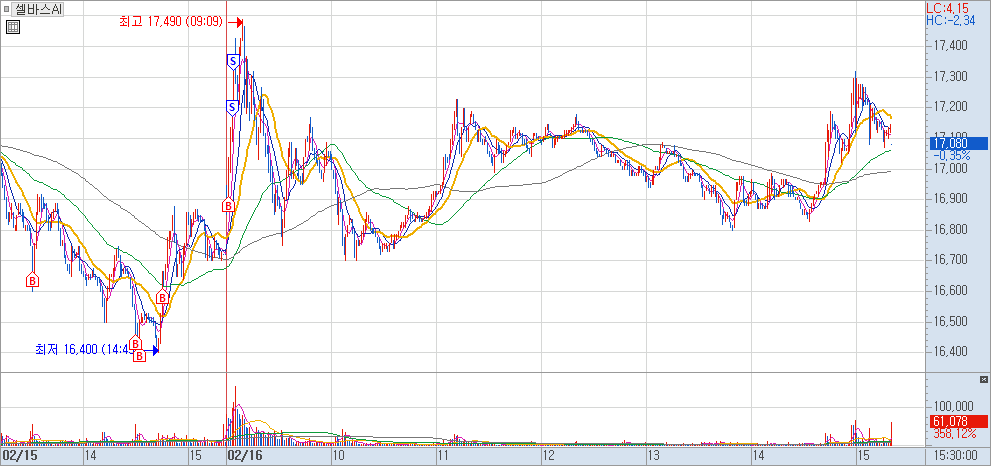Click the red 61,078 volume tag
Image resolution: width=991 pixels, height=466 pixels.
pos(958,421)
